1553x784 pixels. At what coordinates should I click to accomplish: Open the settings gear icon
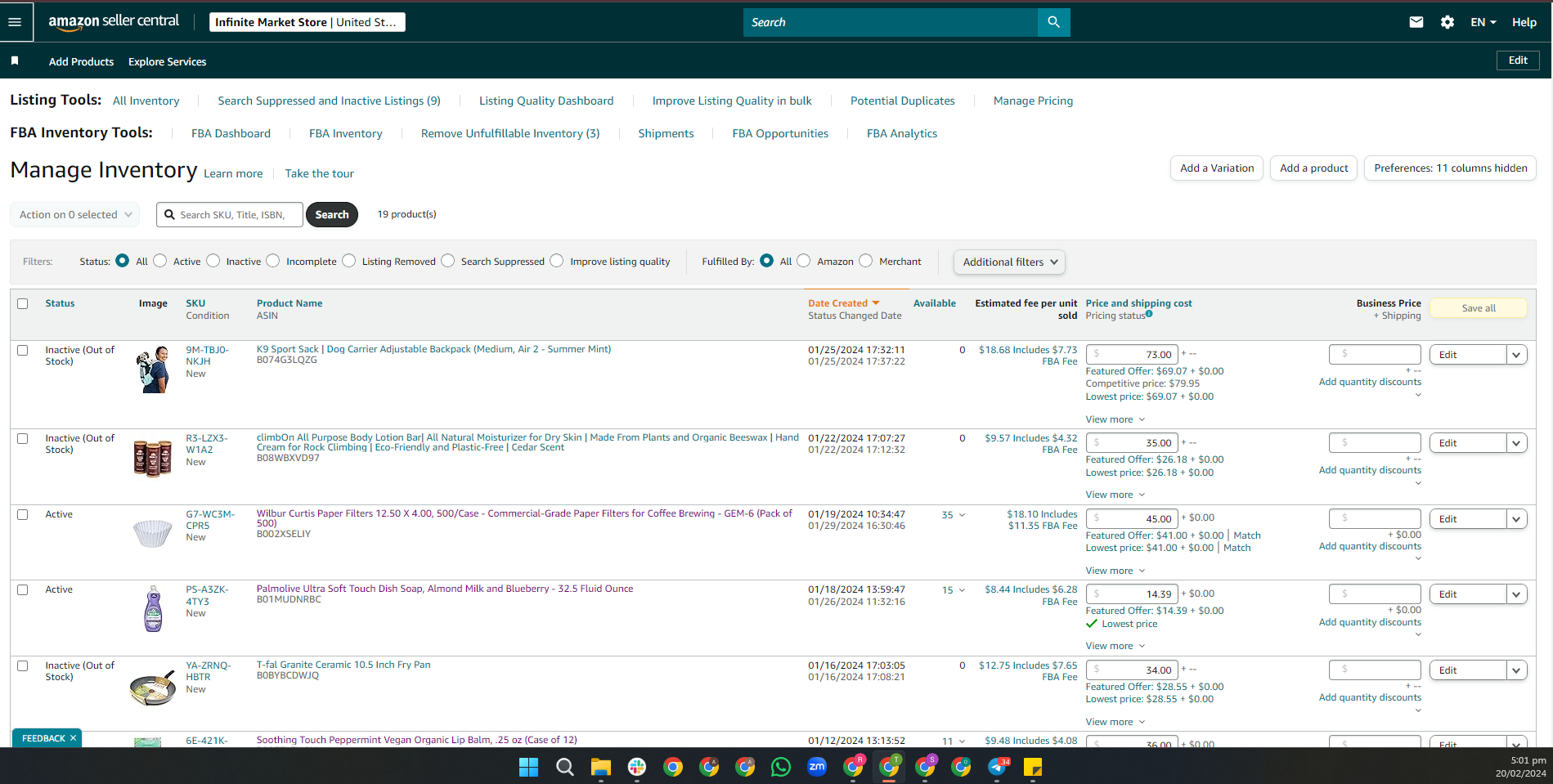pyautogui.click(x=1448, y=22)
